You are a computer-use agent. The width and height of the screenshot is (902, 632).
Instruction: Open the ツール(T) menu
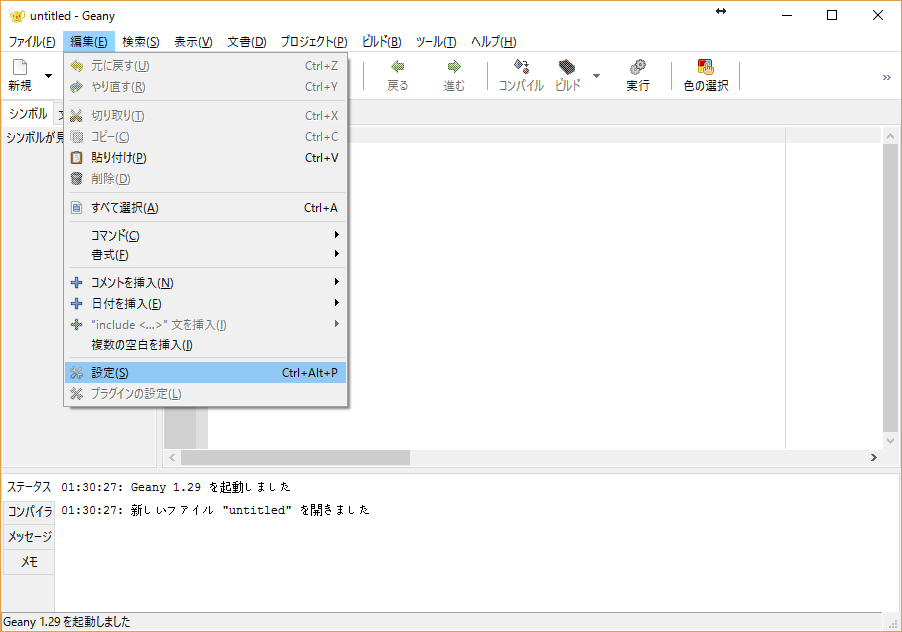[x=436, y=41]
